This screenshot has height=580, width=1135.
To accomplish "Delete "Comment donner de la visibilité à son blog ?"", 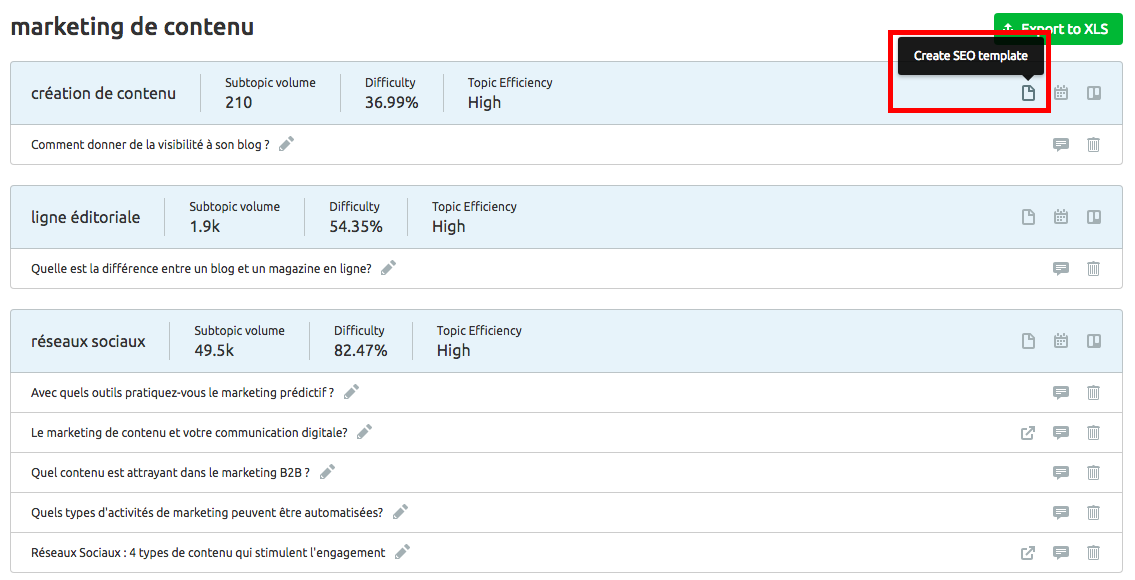I will 1093,144.
